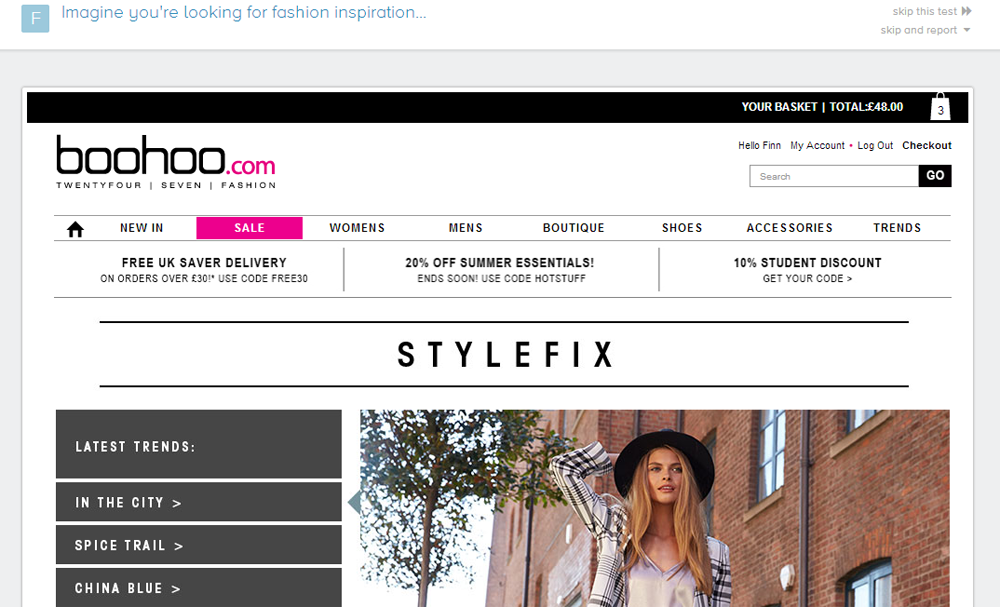Open the SHOES category
Viewport: 1000px width, 607px height.
[x=682, y=228]
